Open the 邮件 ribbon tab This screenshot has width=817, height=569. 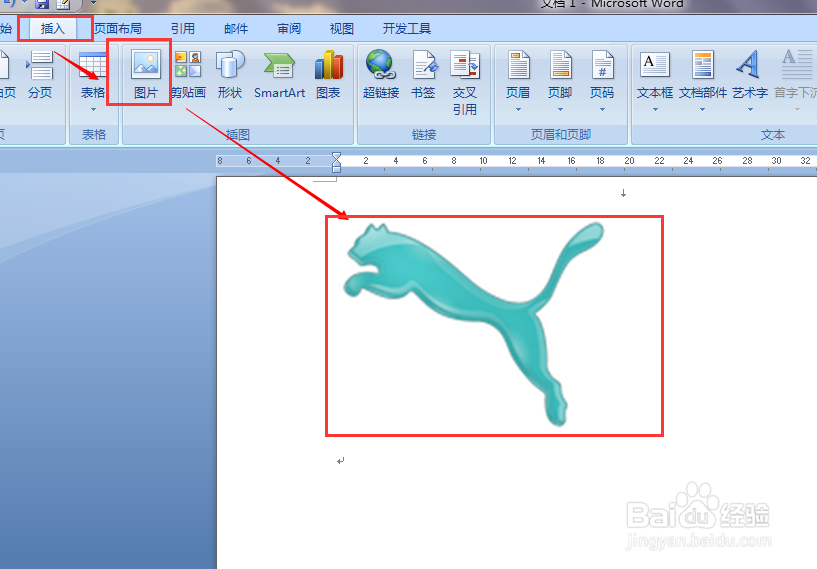coord(236,29)
